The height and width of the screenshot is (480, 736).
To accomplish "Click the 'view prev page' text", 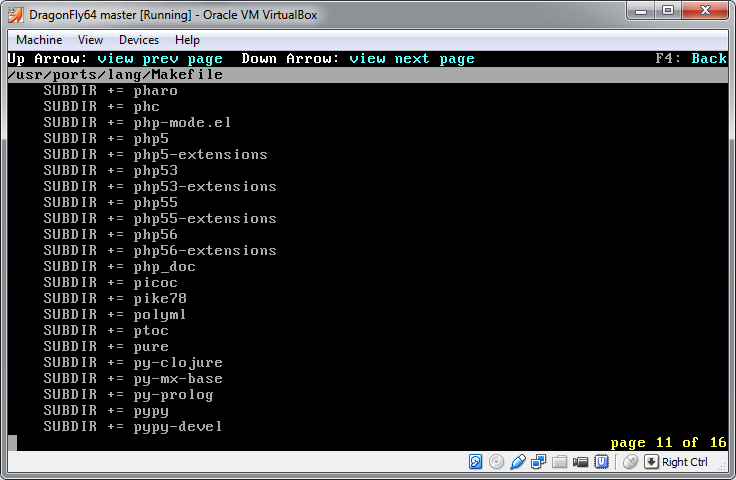I will [160, 59].
